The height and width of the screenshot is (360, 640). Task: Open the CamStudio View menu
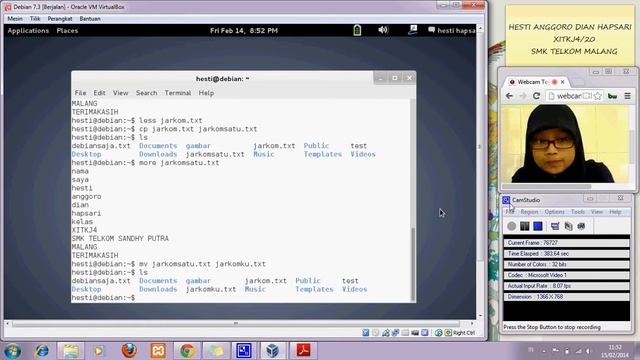click(x=597, y=212)
